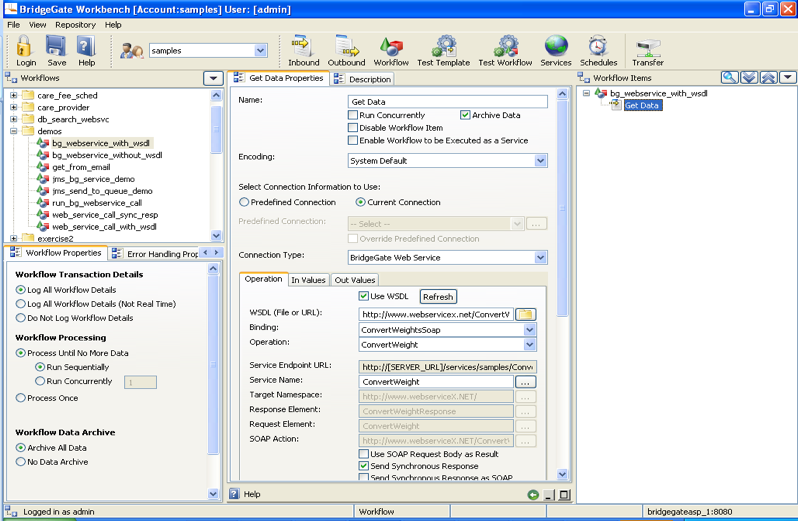Open Services globe icon
The width and height of the screenshot is (798, 521).
pyautogui.click(x=556, y=46)
